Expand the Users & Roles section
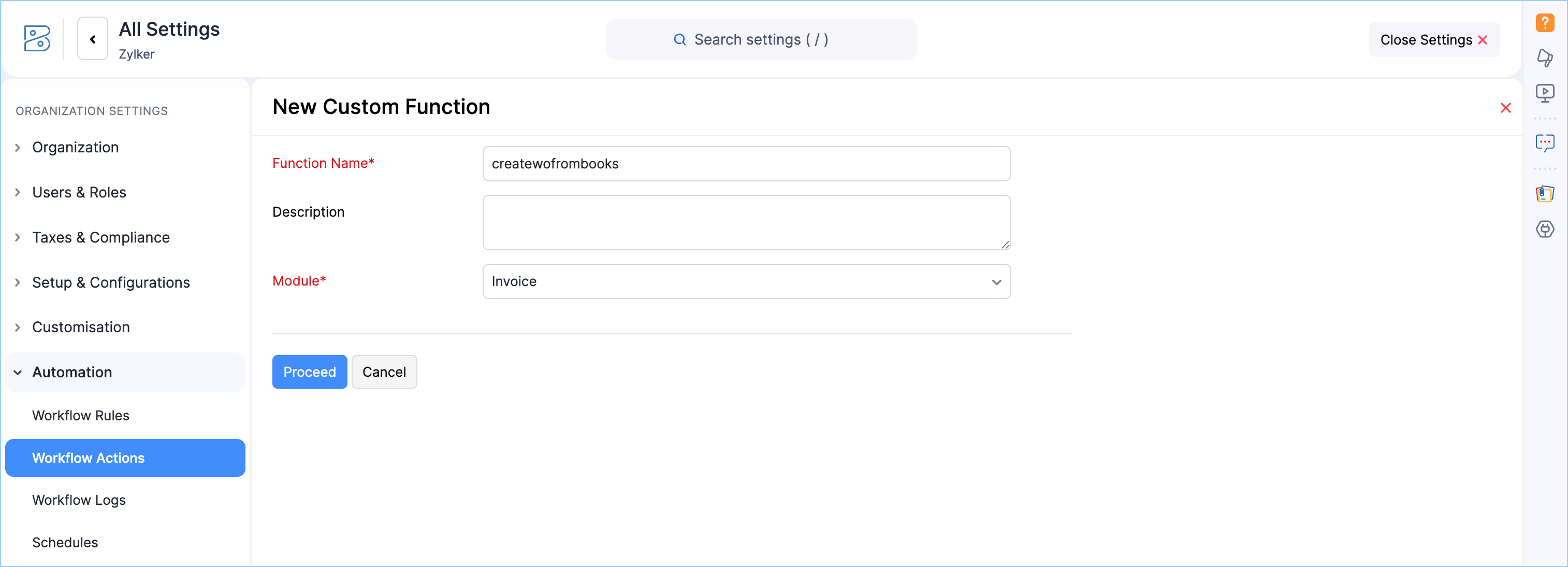 click(79, 192)
